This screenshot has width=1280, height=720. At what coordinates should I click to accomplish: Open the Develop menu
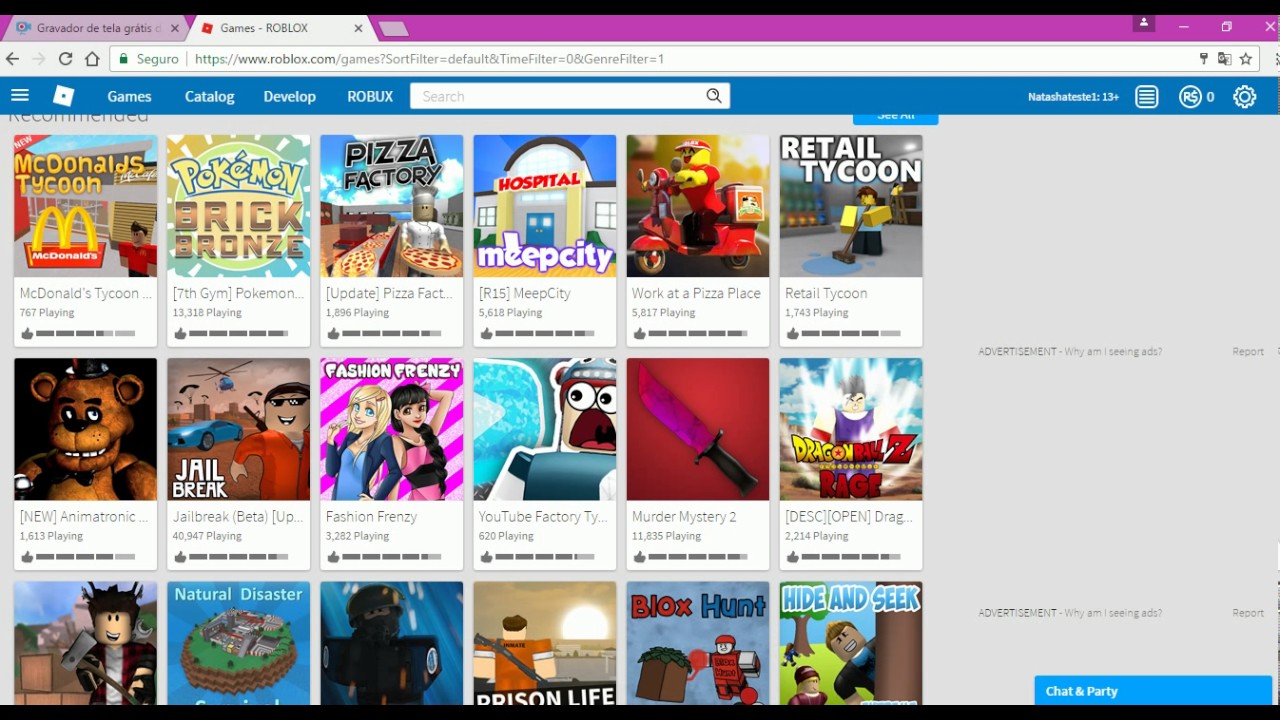click(x=290, y=97)
